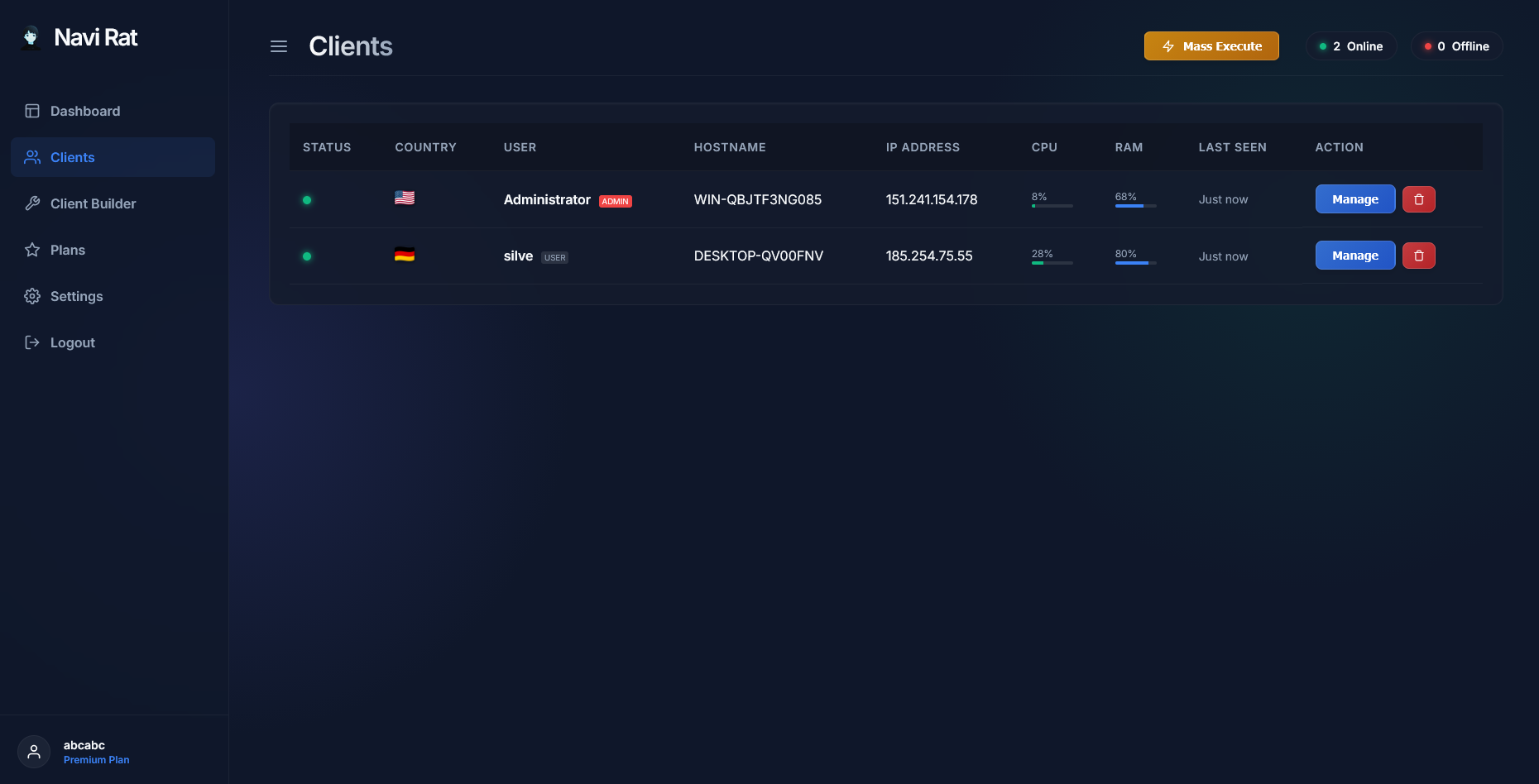Toggle the hamburger sidebar menu icon
This screenshot has width=1539, height=784.
(279, 46)
